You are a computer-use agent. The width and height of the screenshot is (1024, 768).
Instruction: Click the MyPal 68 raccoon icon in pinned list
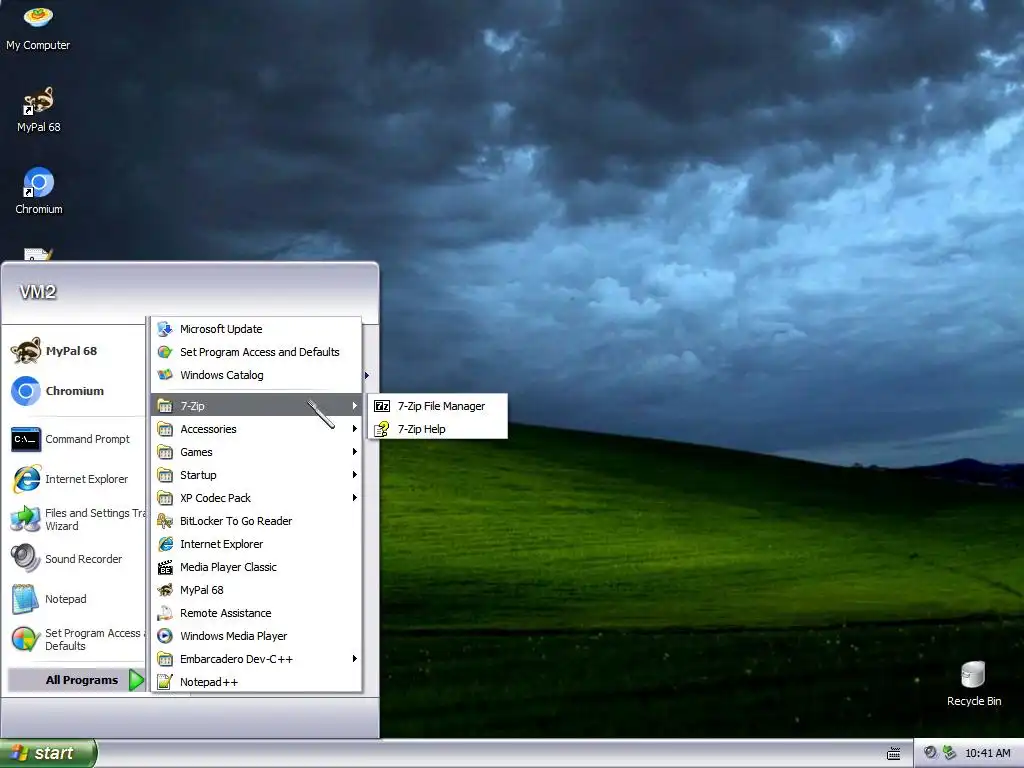click(x=26, y=351)
